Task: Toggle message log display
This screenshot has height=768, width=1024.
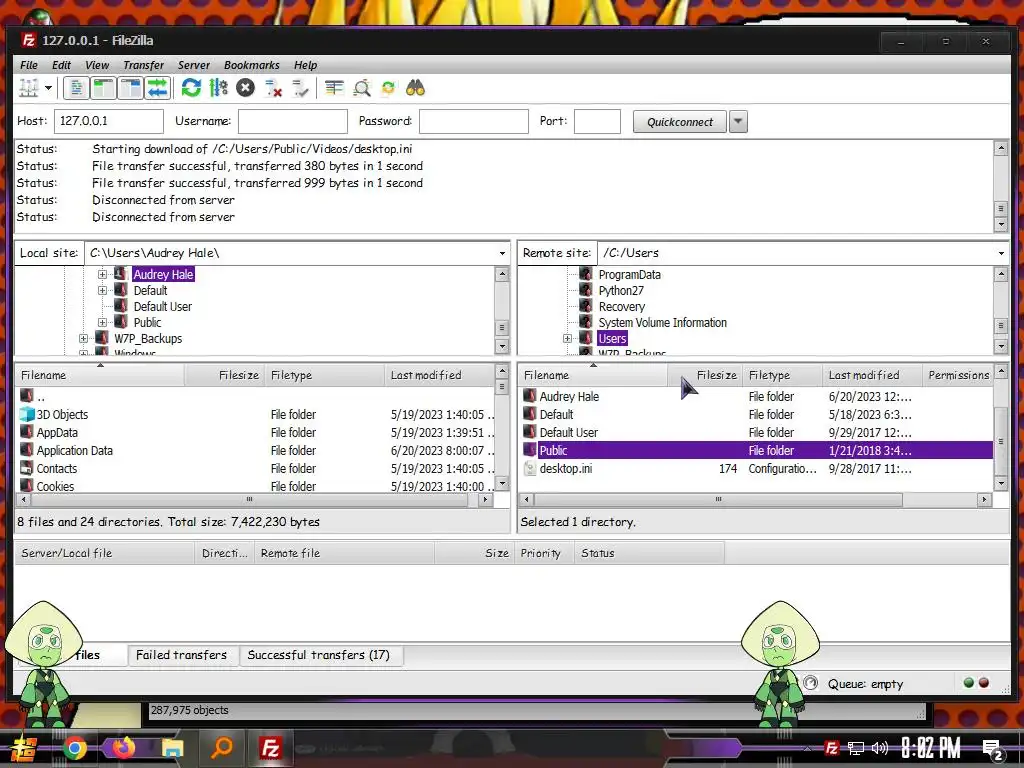Action: click(x=76, y=88)
